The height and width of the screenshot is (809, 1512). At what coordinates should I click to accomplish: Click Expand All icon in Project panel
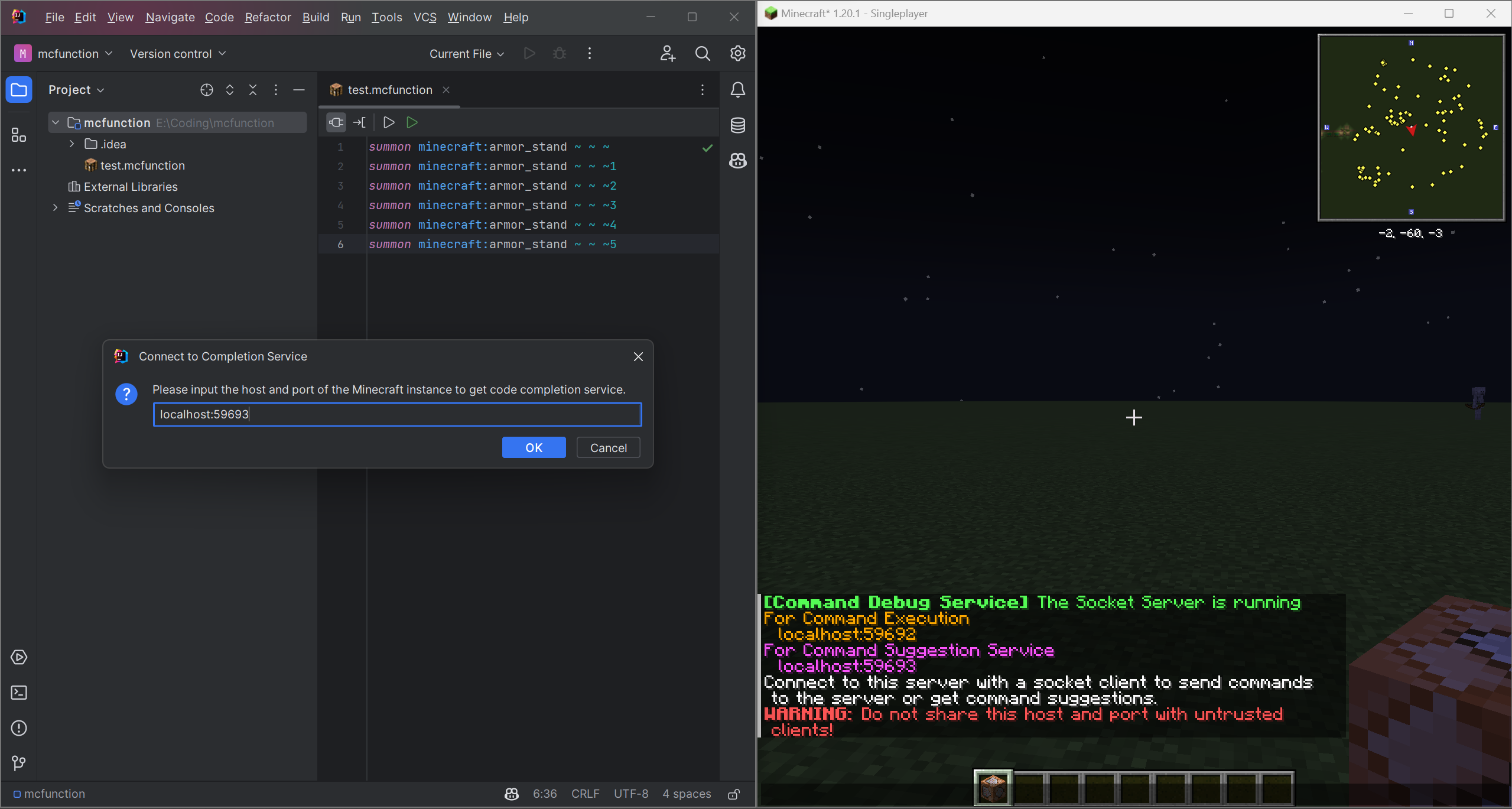coord(230,90)
